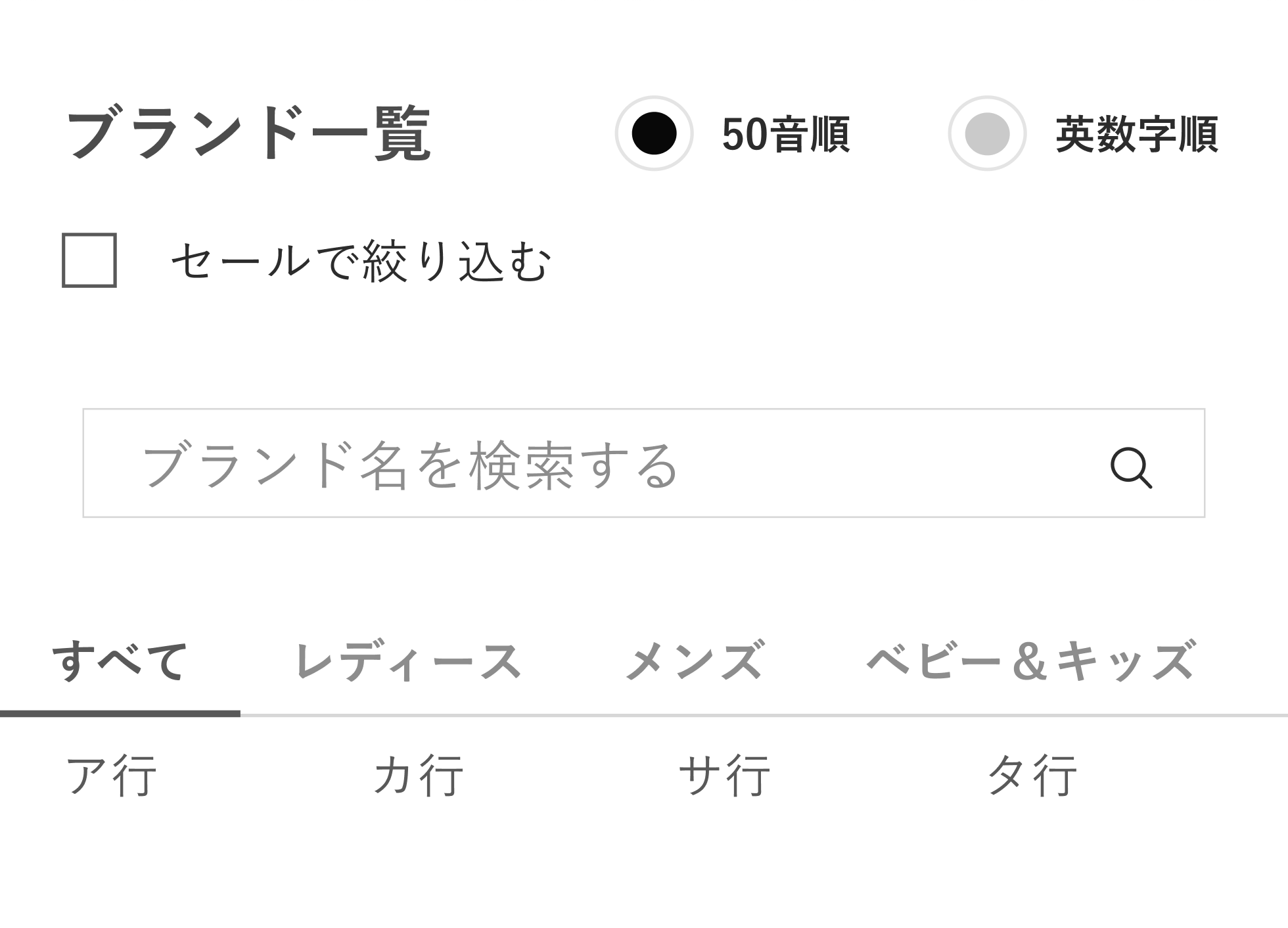1288x928 pixels.
Task: Tick the セールで絞り込む checkbox
Action: [89, 260]
